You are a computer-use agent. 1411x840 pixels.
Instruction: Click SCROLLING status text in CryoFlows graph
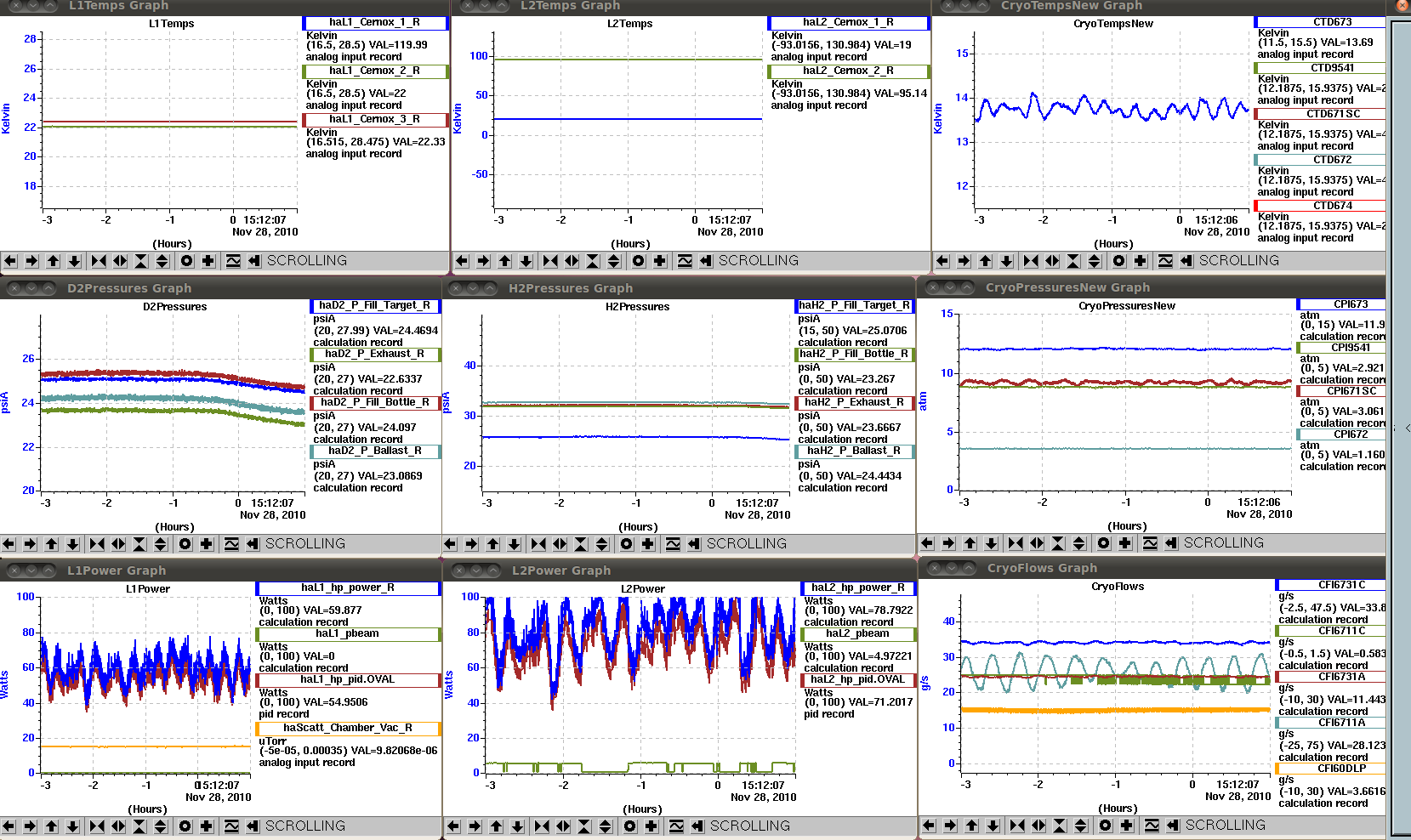coord(1226,826)
